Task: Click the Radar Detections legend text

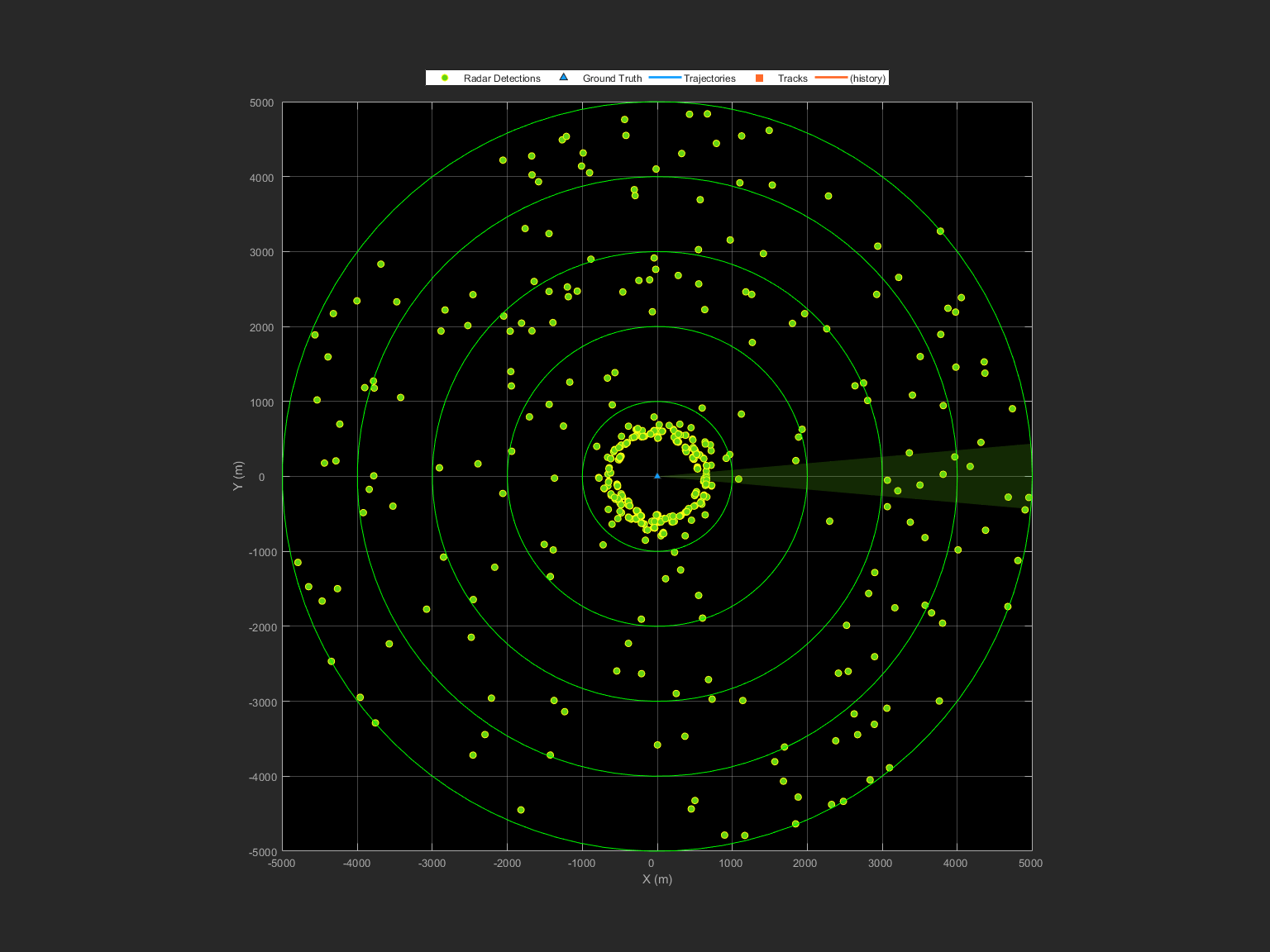Action: [x=502, y=78]
